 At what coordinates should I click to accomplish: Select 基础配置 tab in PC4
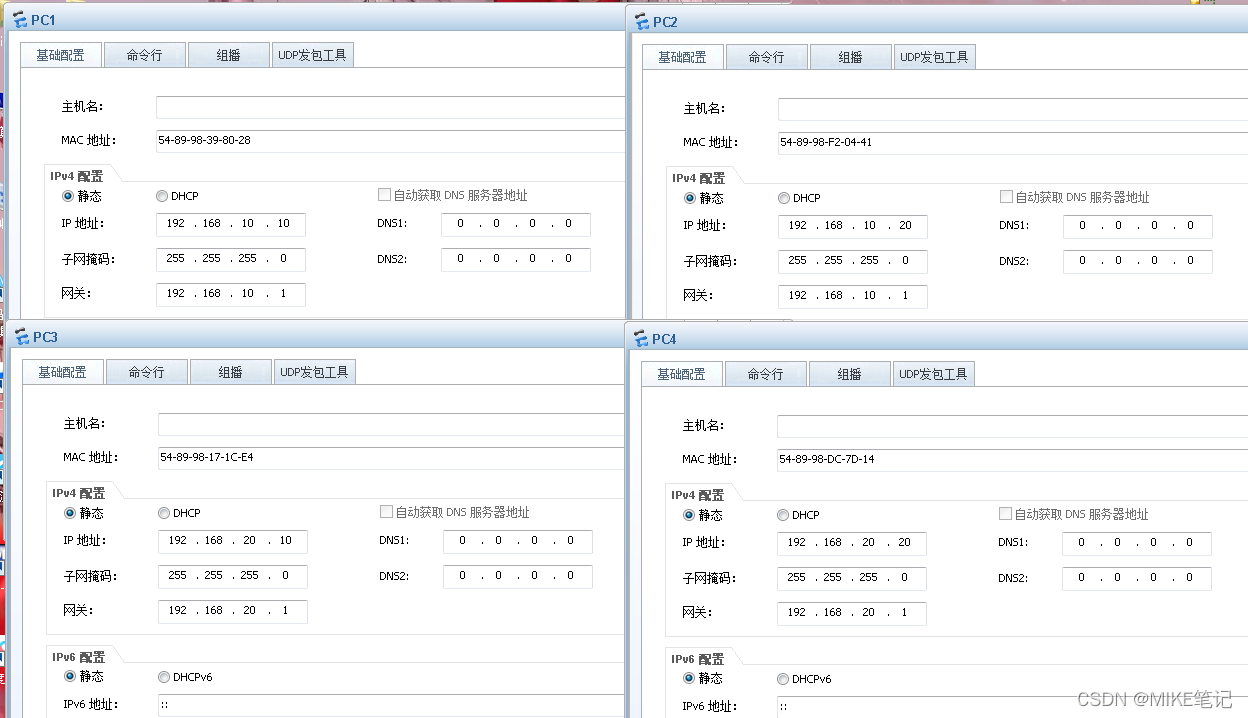(x=681, y=374)
